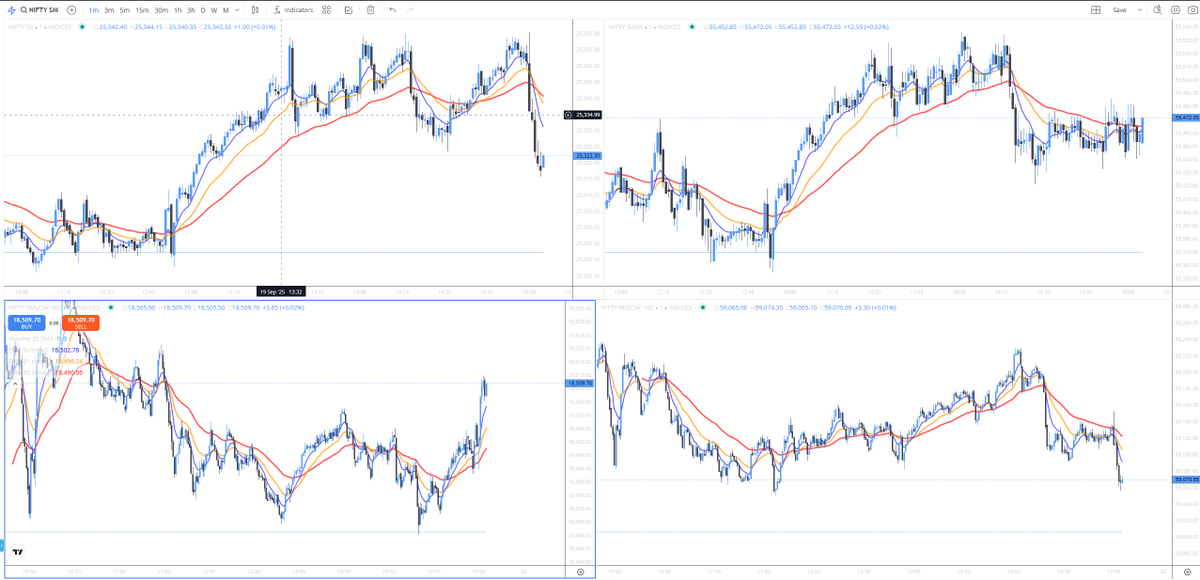This screenshot has width=1200, height=580.
Task: Open the chart layout grid selector
Action: 1096,10
